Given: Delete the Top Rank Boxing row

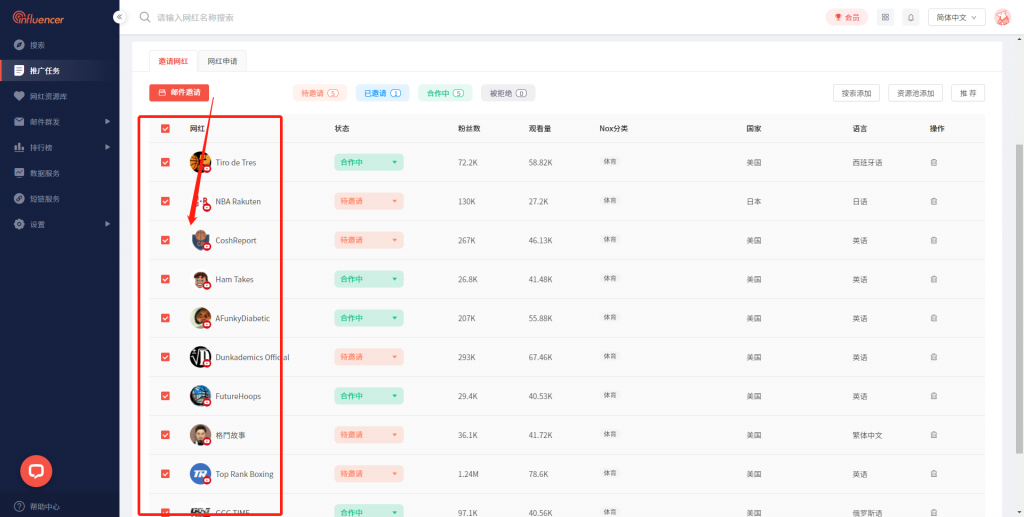Looking at the screenshot, I should click(934, 474).
